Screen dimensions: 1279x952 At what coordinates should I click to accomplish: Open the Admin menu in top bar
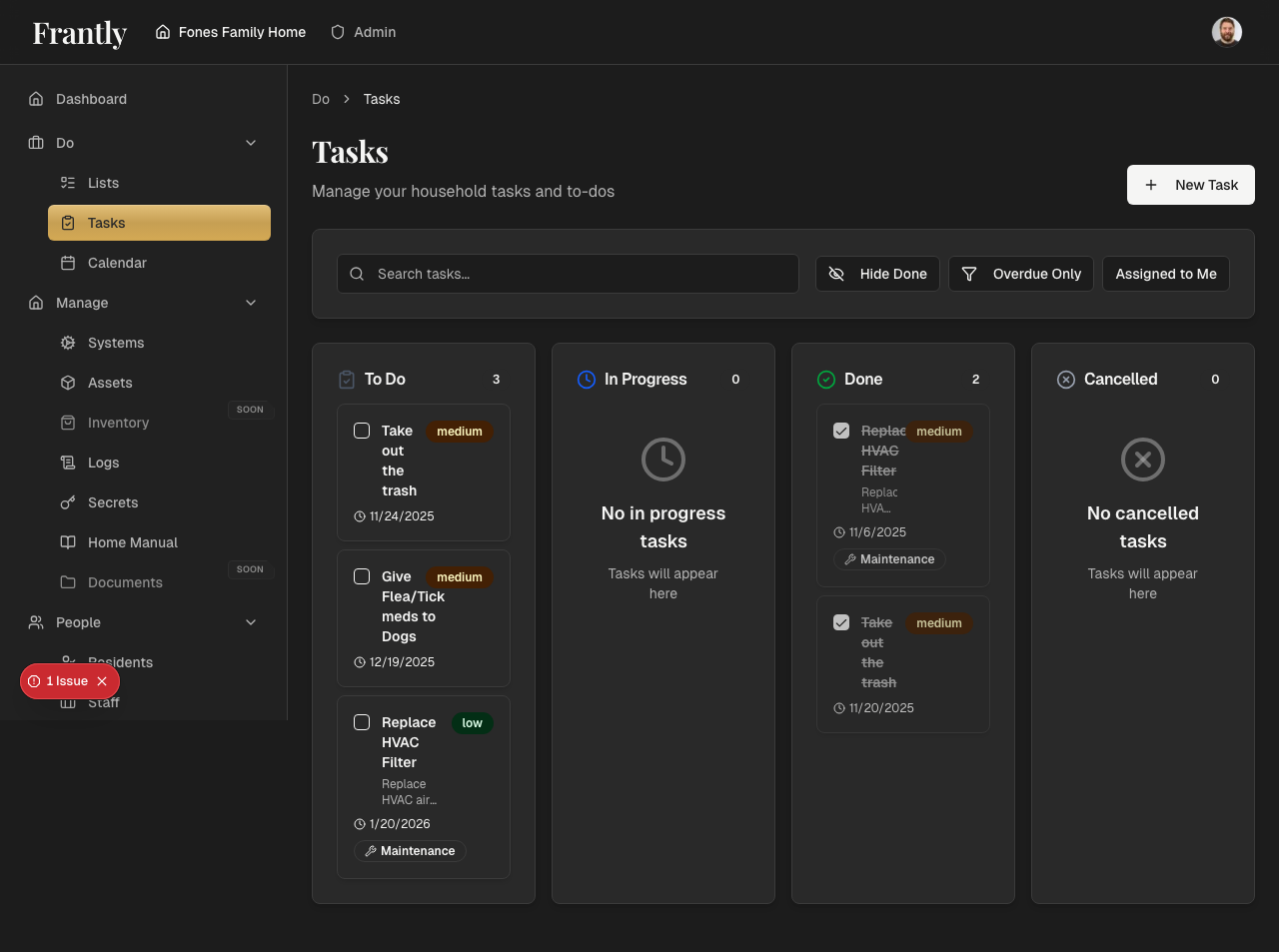point(363,31)
